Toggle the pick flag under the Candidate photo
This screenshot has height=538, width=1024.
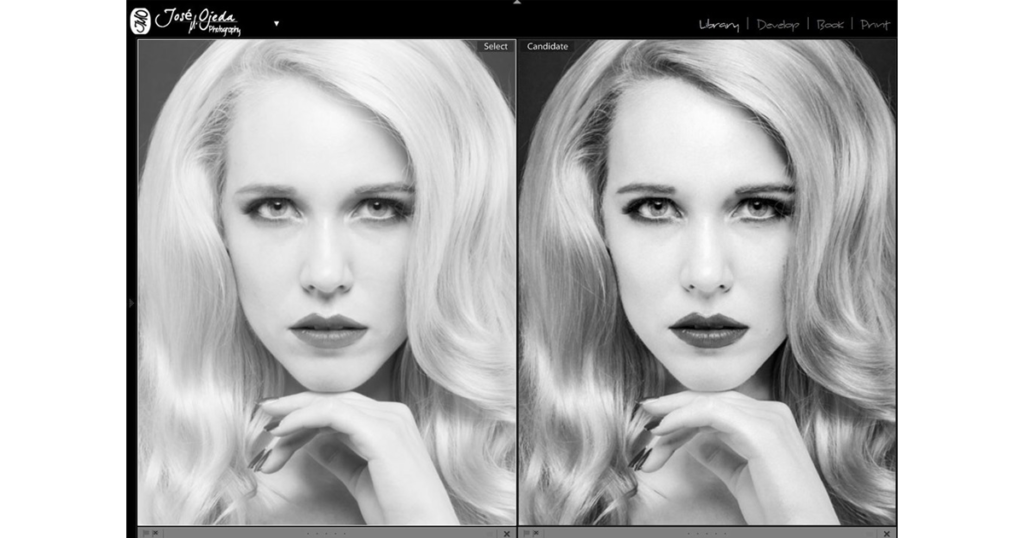click(x=525, y=533)
